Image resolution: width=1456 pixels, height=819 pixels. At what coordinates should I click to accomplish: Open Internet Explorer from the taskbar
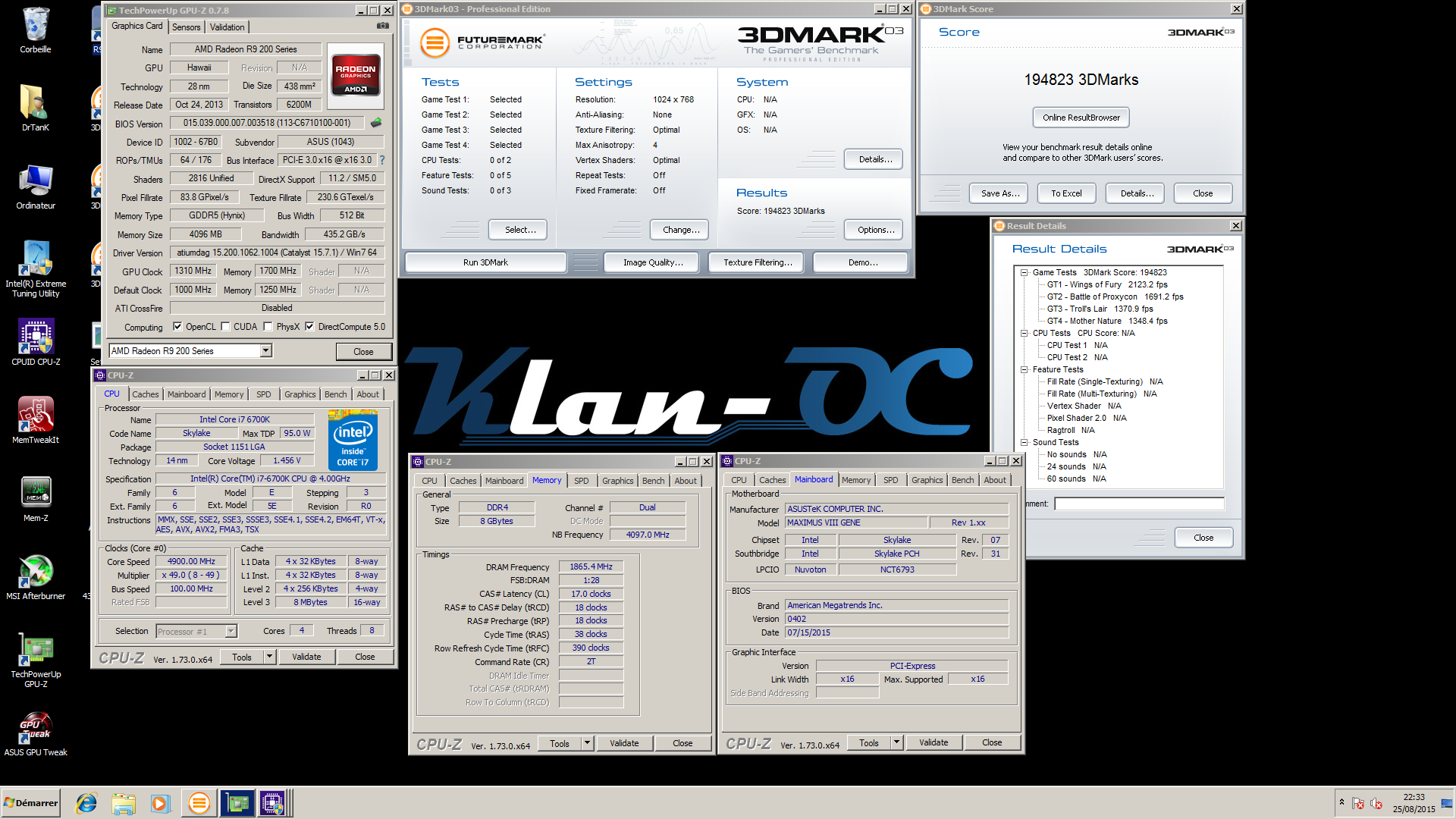click(x=86, y=803)
